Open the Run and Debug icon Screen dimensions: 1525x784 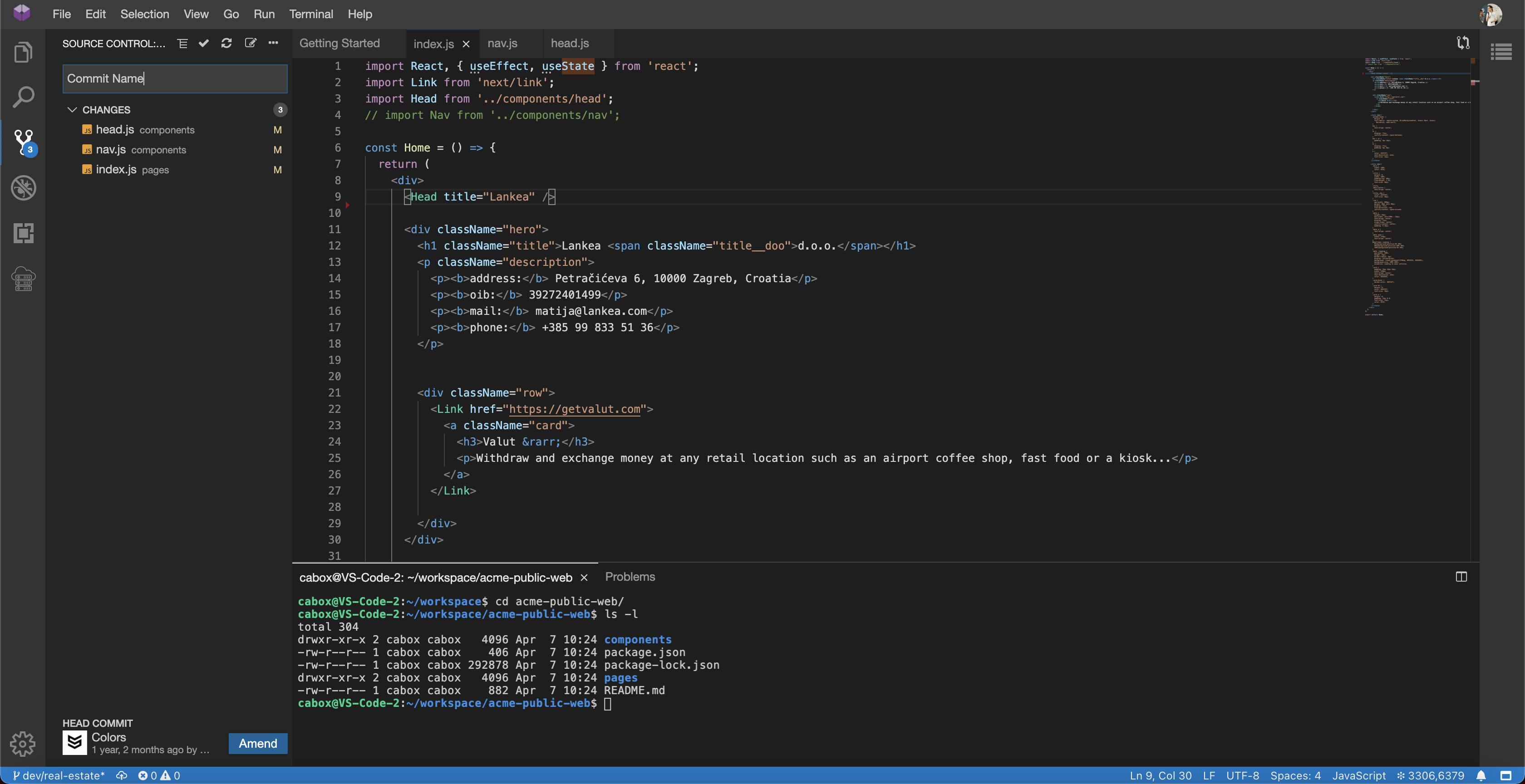coord(23,188)
